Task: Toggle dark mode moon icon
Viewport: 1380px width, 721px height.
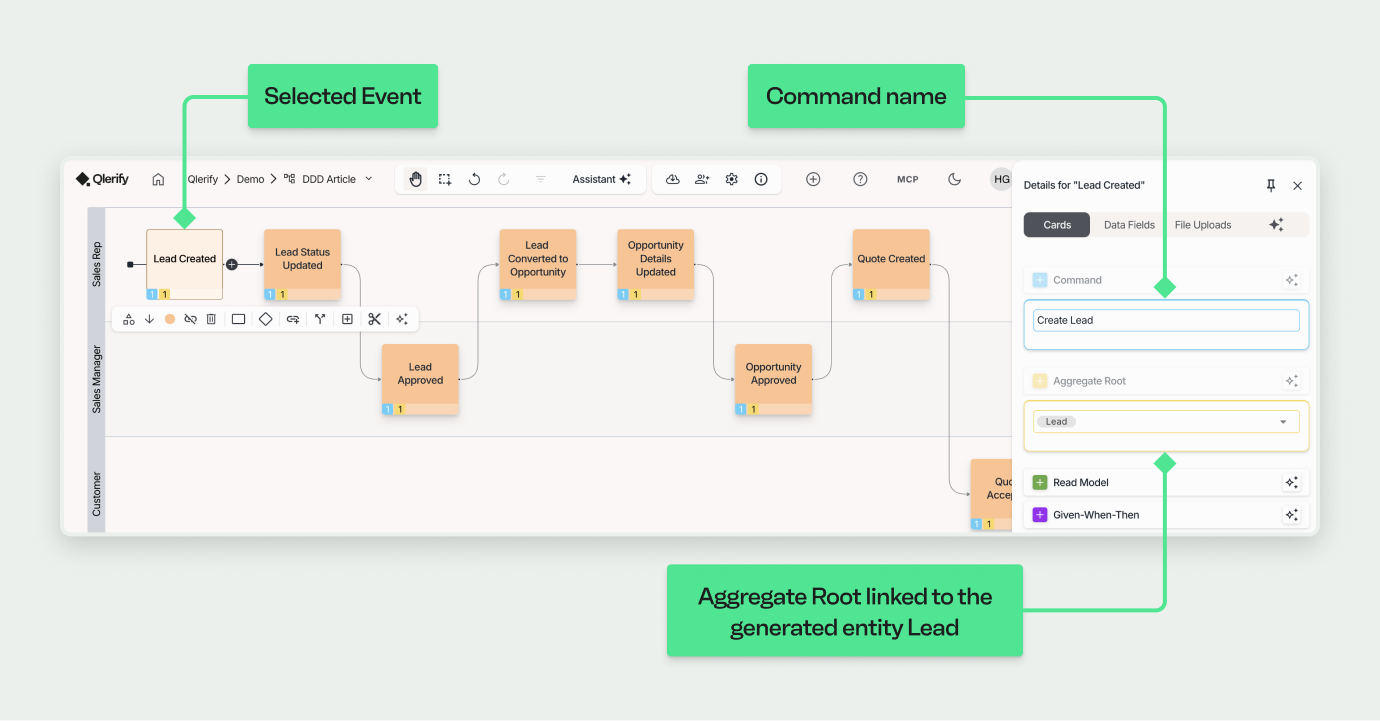Action: pos(955,179)
